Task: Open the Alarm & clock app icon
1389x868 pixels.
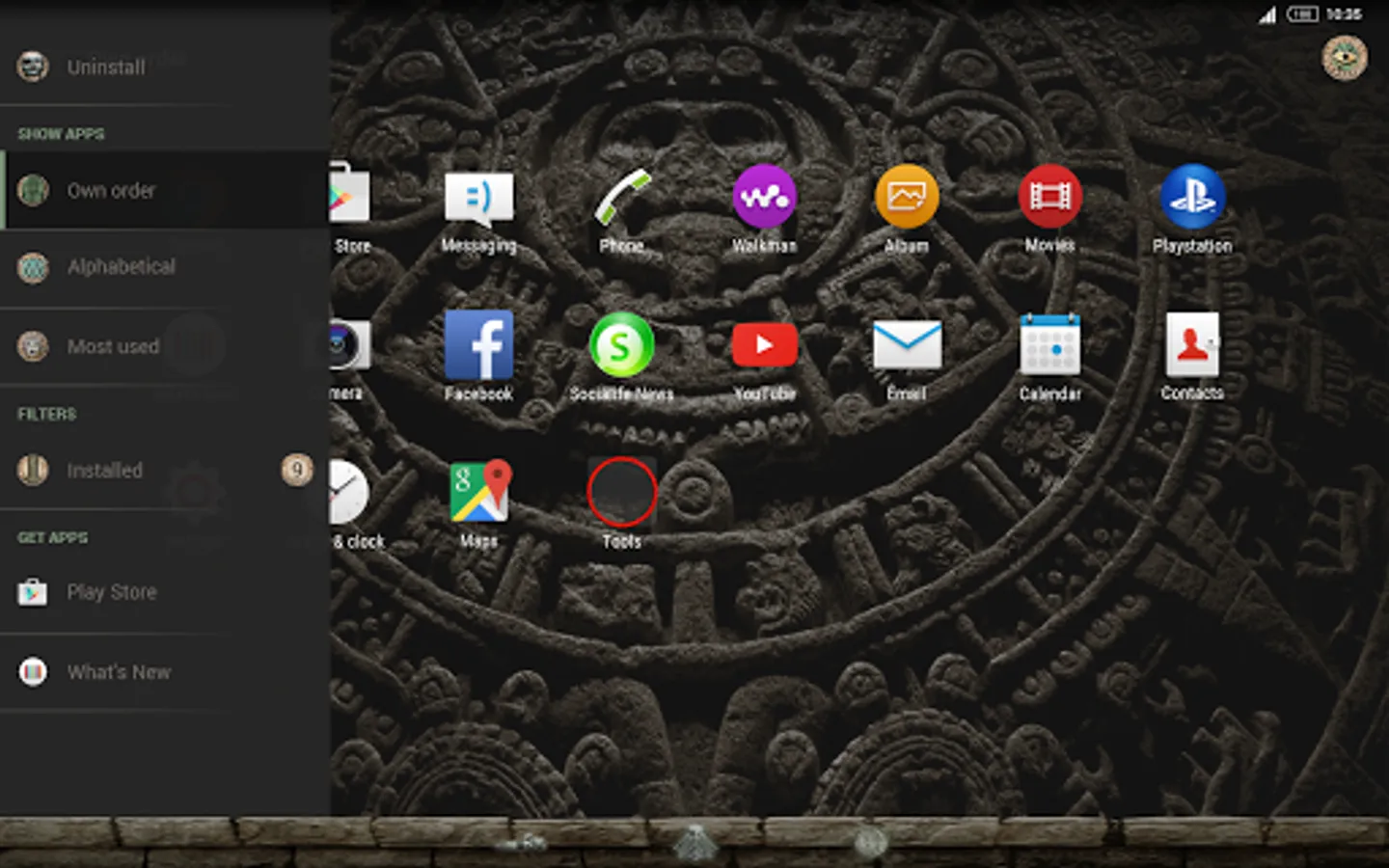Action: (348, 492)
